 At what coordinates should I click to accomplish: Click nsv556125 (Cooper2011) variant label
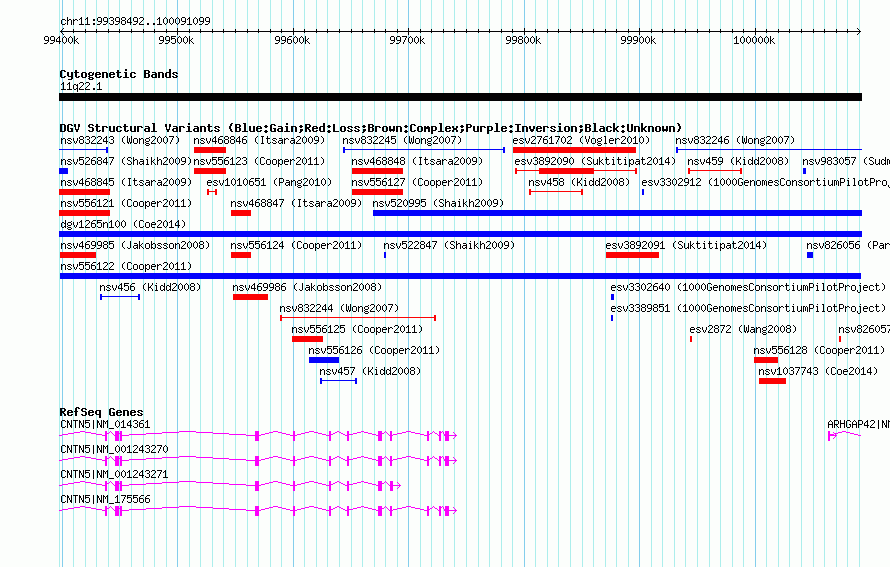[357, 329]
